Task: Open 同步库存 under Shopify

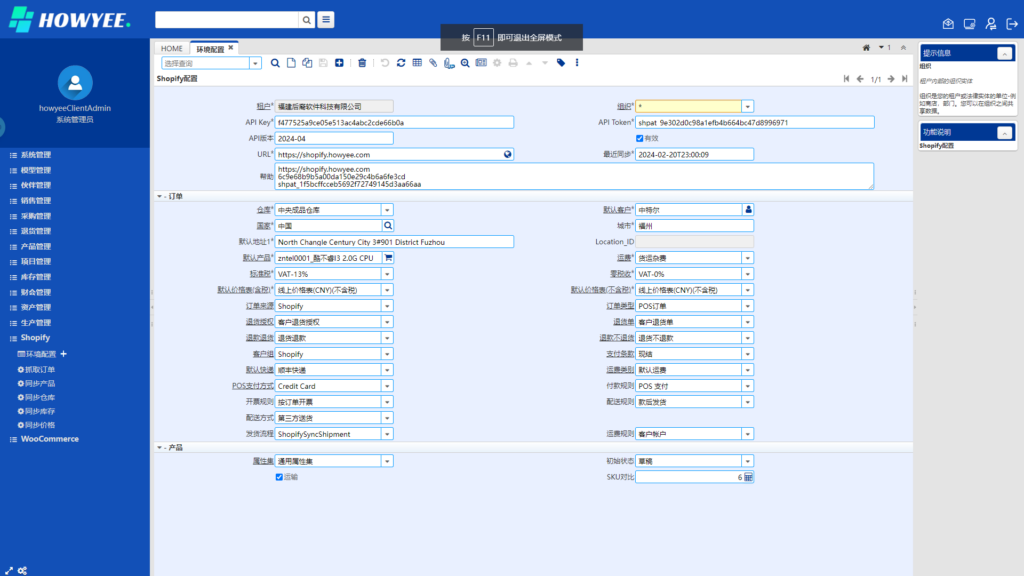Action: pos(37,411)
